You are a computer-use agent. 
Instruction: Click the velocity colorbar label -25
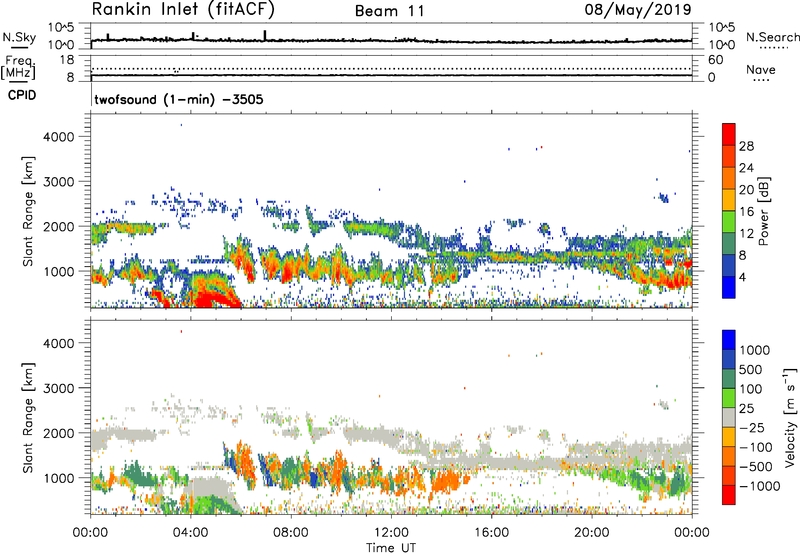click(x=753, y=428)
